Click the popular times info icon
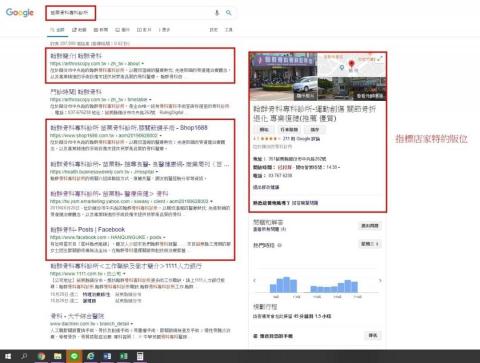Screen dimensions: 480x363 click(279, 245)
